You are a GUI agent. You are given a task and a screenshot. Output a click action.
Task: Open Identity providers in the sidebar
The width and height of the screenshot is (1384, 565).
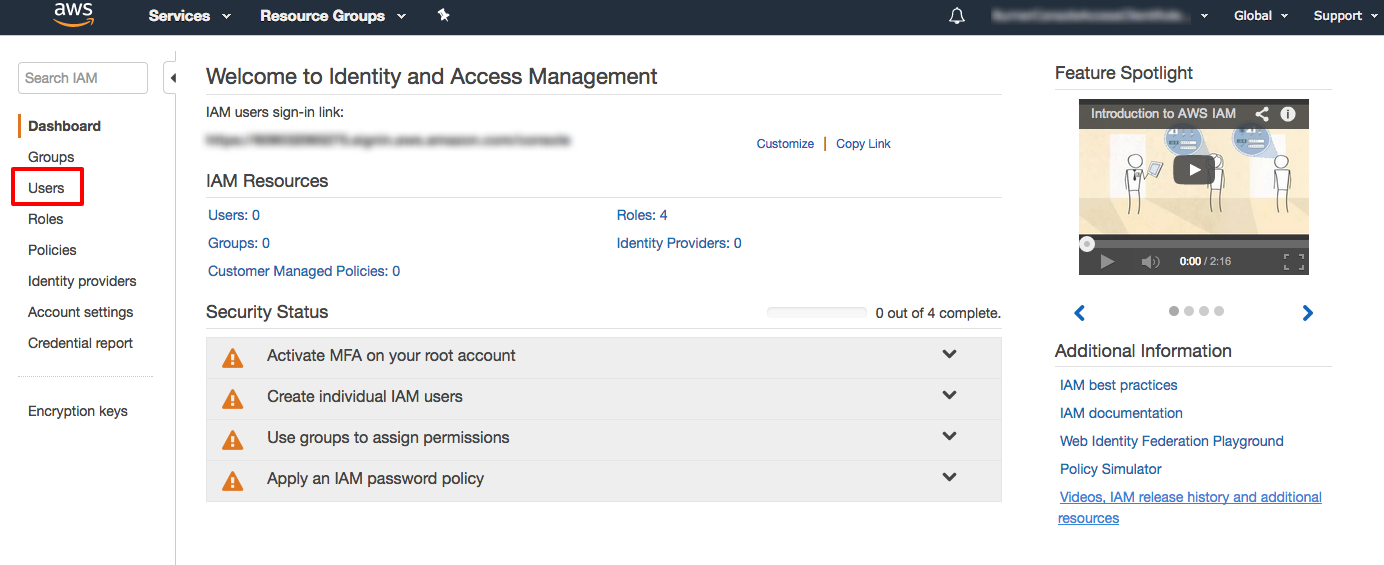(82, 281)
